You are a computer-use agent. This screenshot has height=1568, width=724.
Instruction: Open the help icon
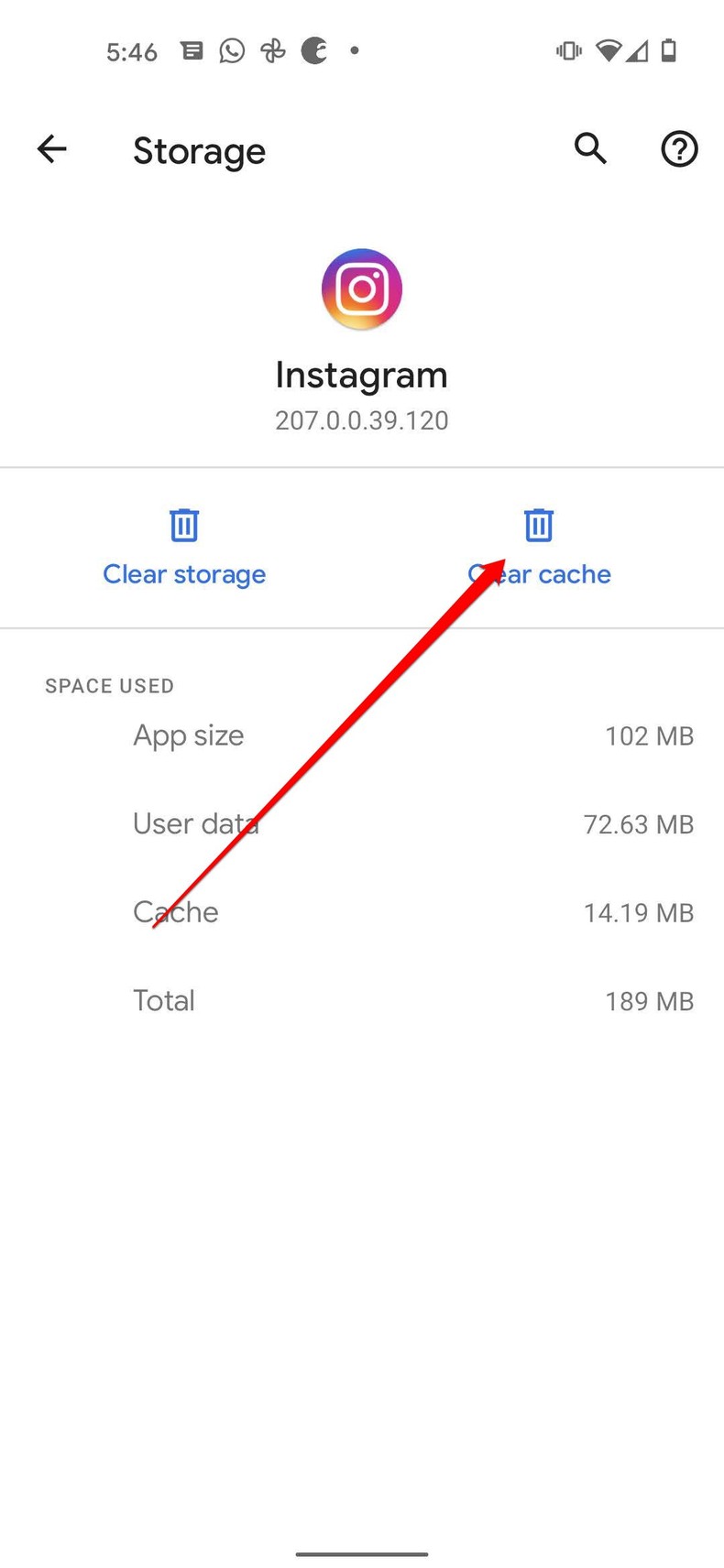click(x=679, y=149)
